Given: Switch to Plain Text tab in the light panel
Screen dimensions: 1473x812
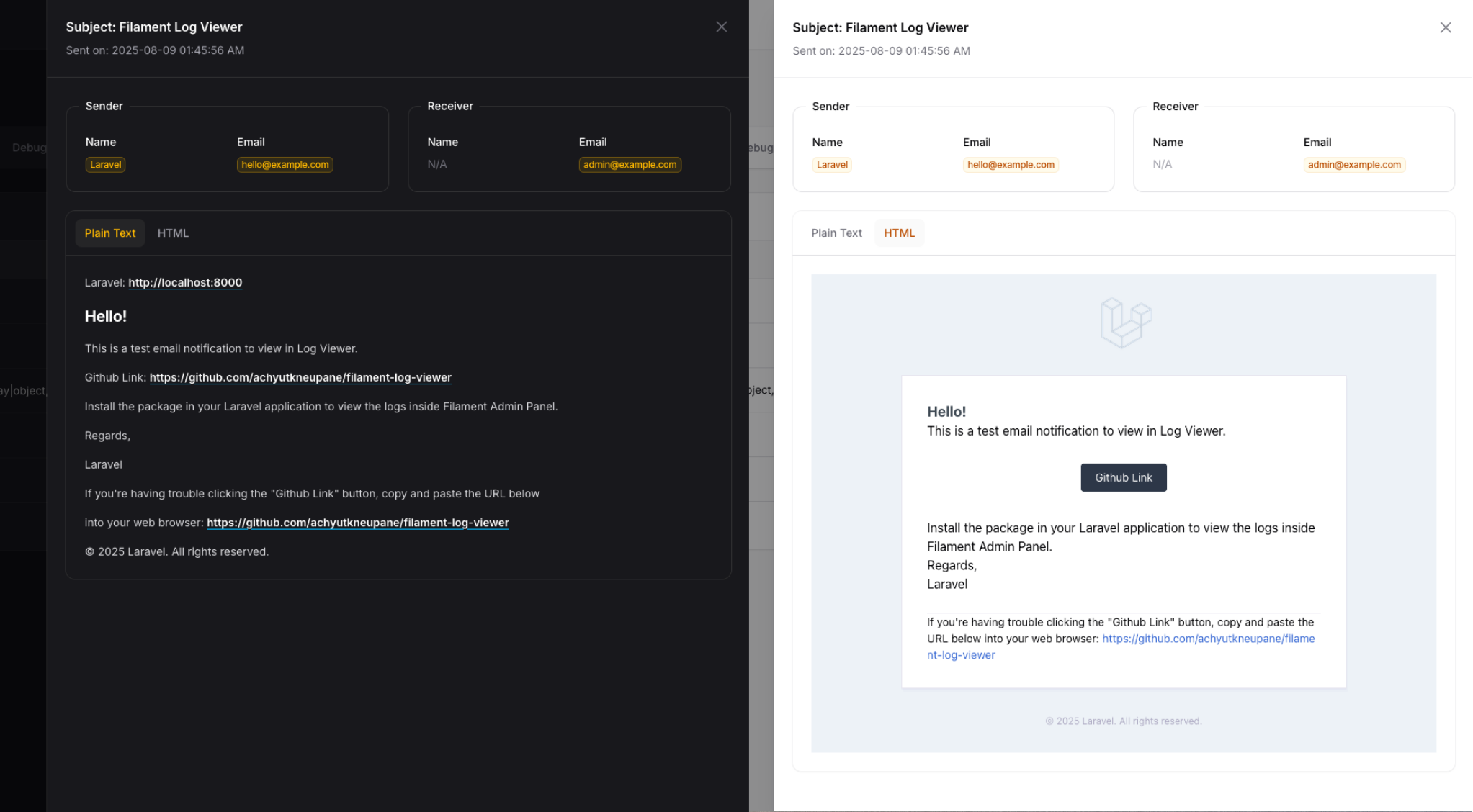Looking at the screenshot, I should tap(836, 233).
